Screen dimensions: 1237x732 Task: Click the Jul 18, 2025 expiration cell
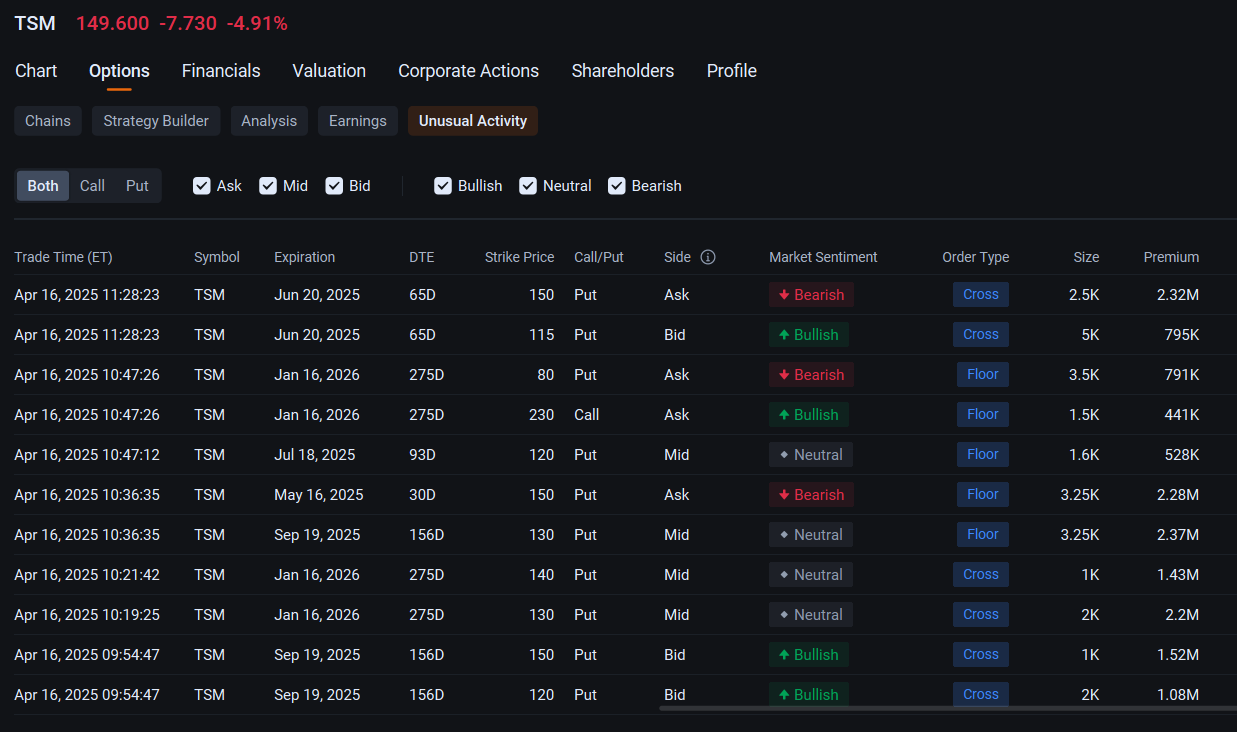point(315,455)
